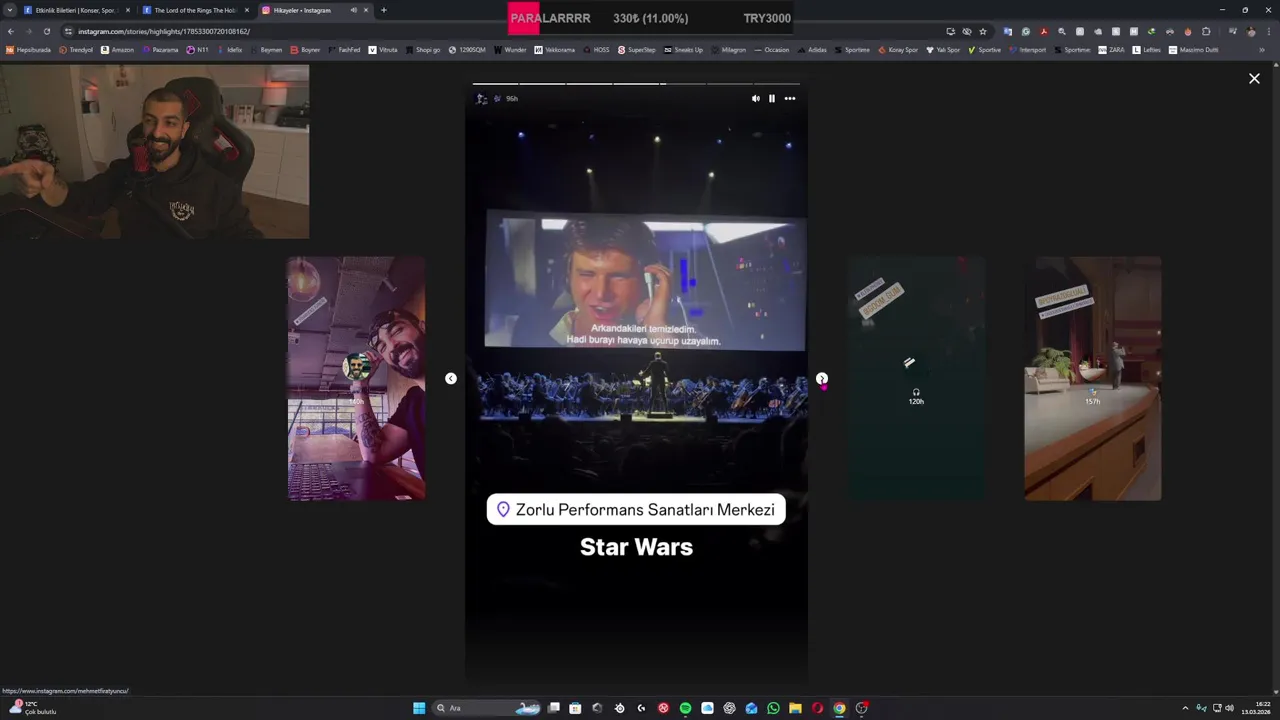
Task: Open the Trendyol bookmark
Action: 77,50
